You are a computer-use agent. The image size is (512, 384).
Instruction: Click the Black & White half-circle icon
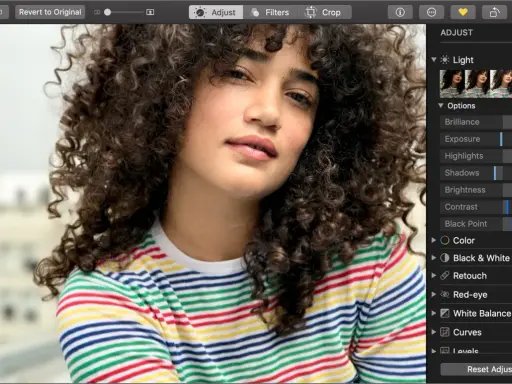tap(445, 258)
